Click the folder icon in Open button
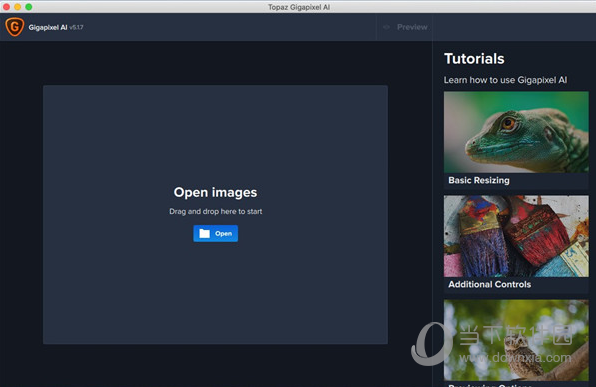 click(x=204, y=233)
